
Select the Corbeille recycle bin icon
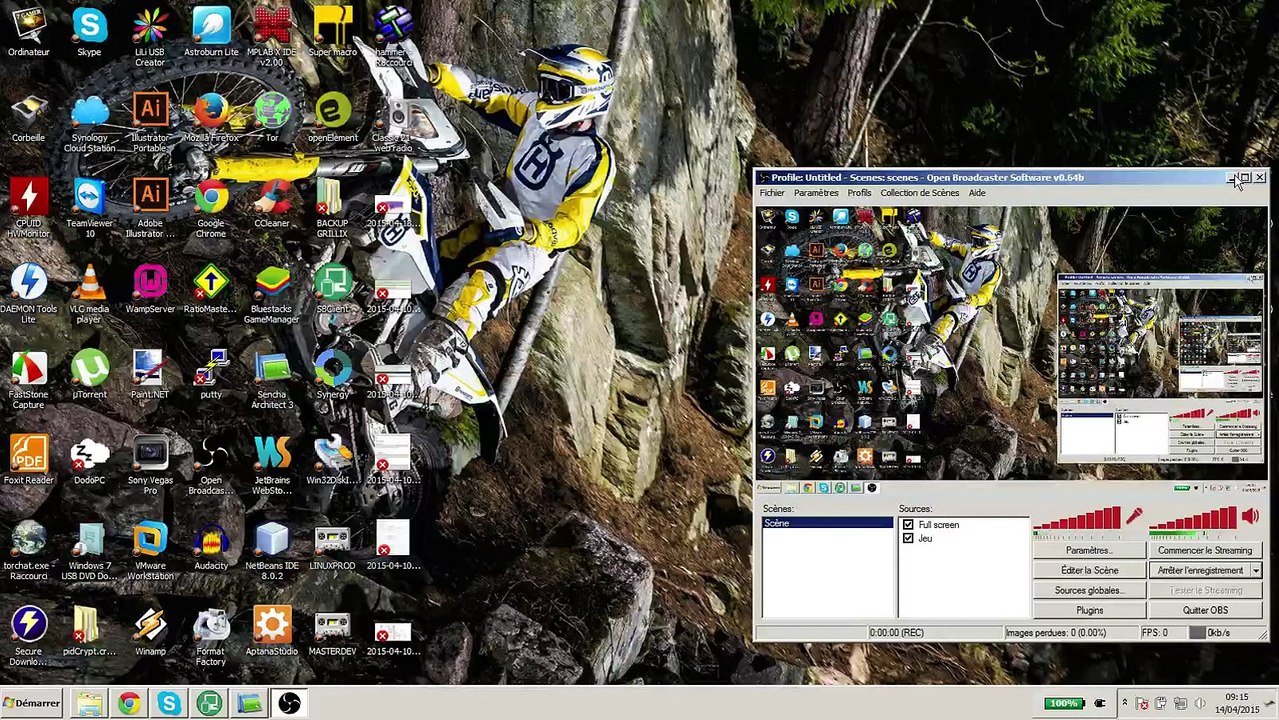pos(28,119)
